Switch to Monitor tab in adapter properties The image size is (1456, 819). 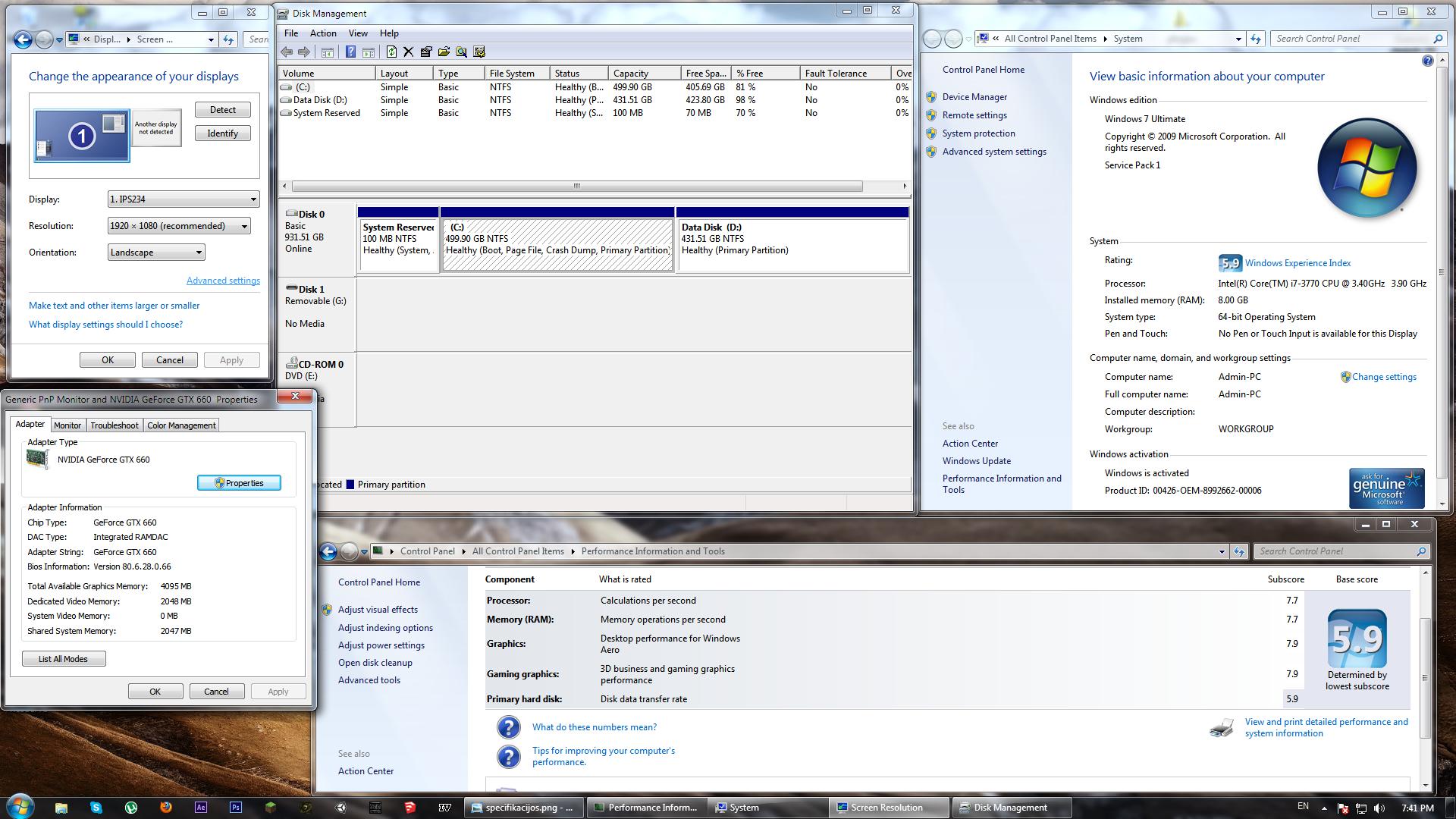(67, 425)
